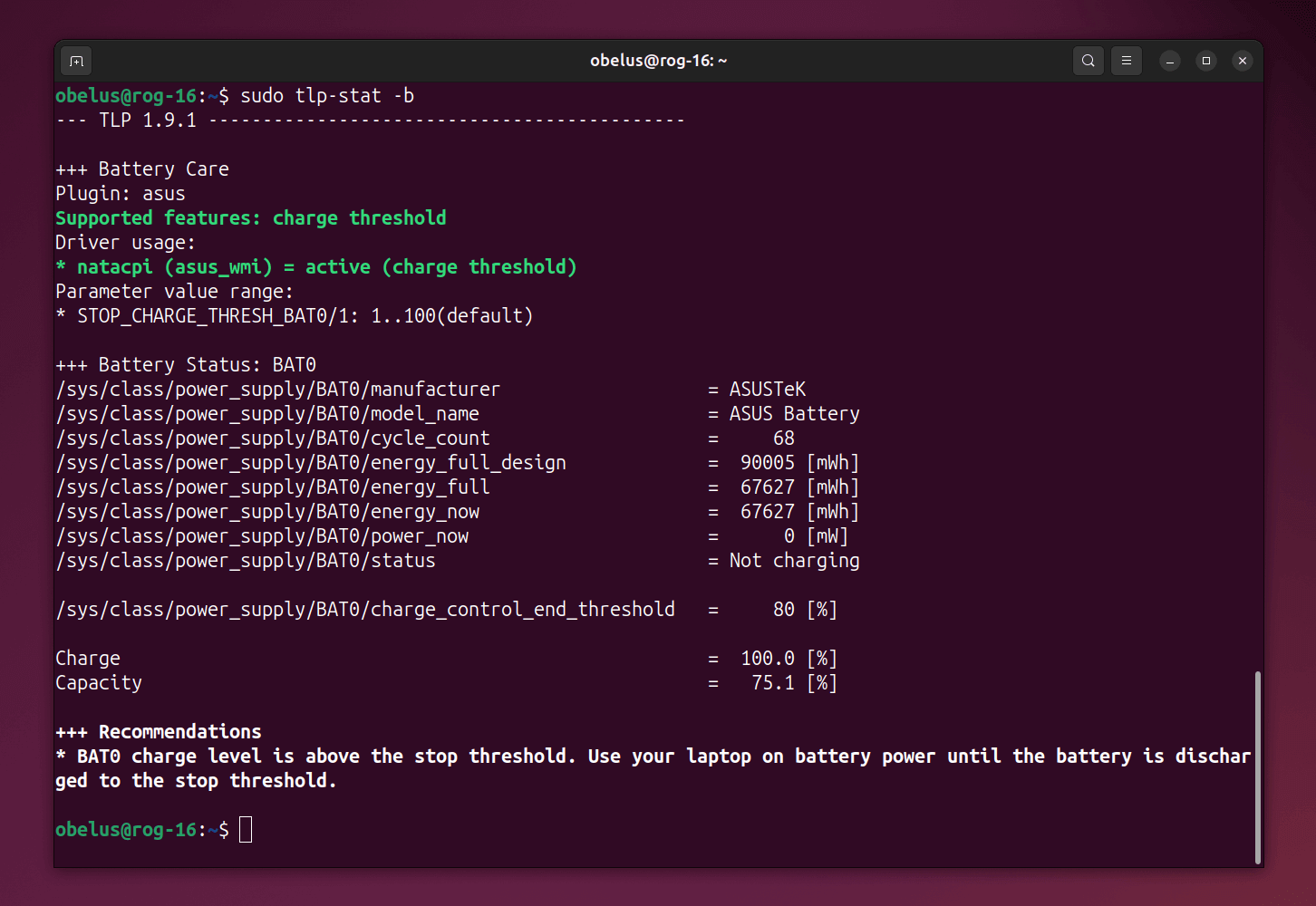This screenshot has height=906, width=1316.
Task: Click the Capacity value 75.1
Action: (772, 683)
